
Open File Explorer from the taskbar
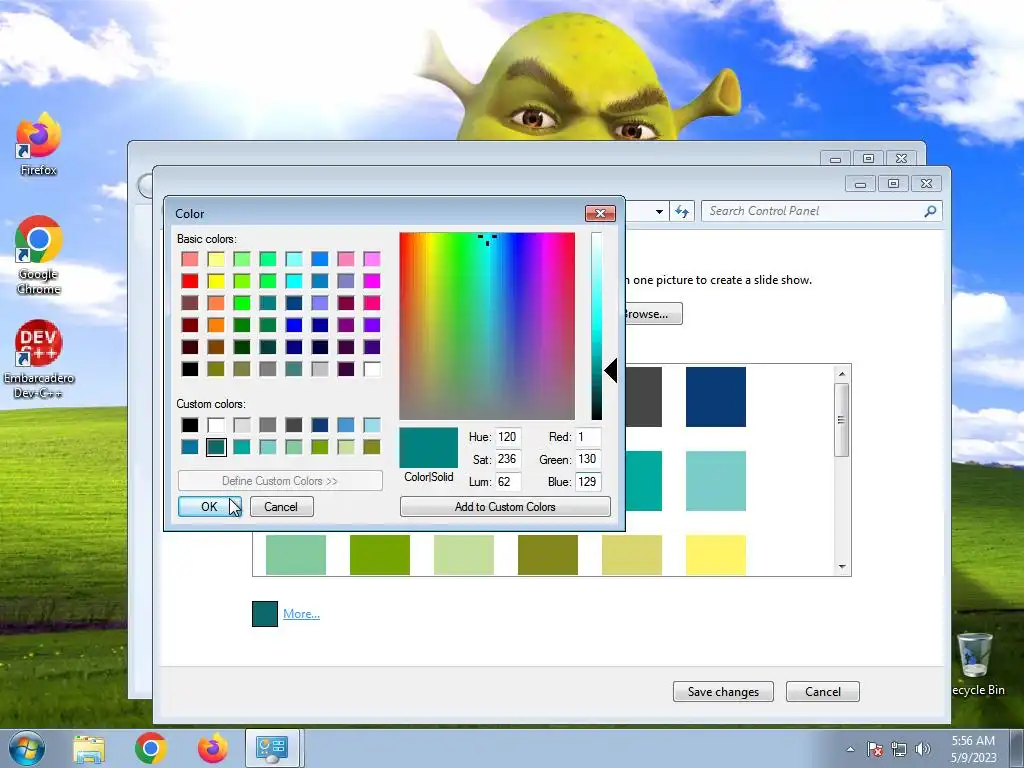pos(89,749)
